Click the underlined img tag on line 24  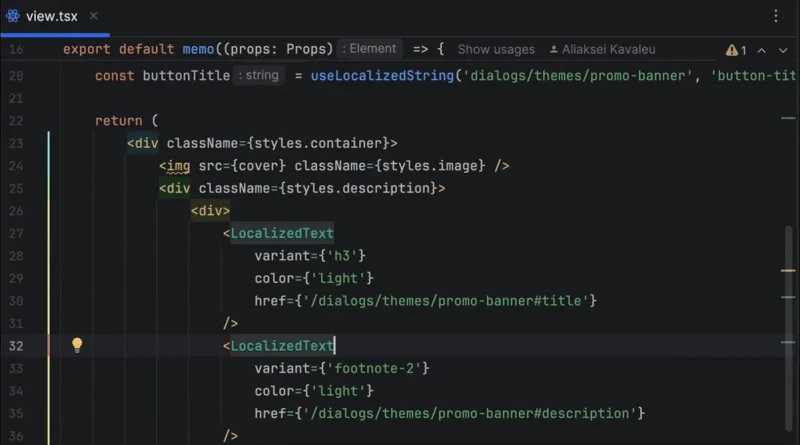coord(177,165)
